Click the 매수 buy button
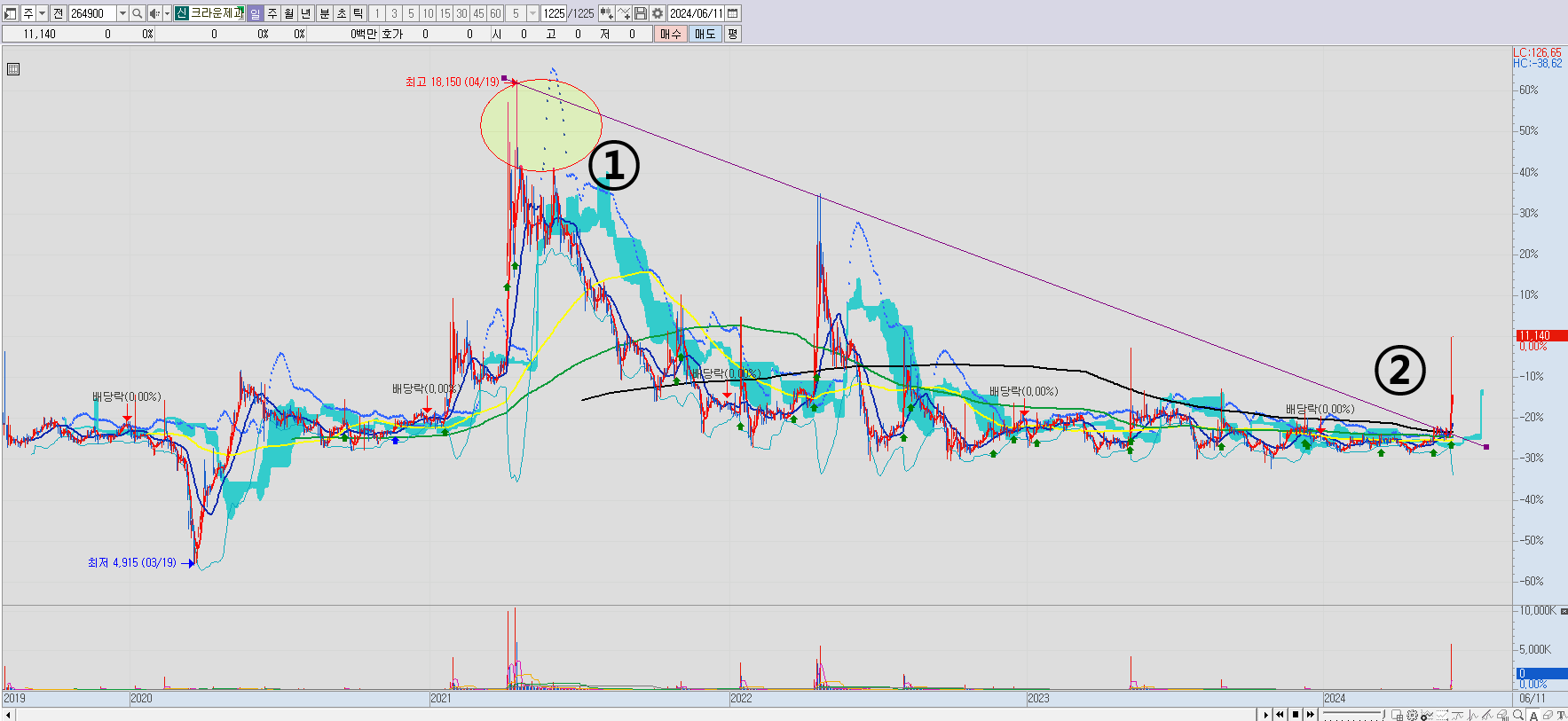This screenshot has width=1568, height=721. click(x=671, y=34)
